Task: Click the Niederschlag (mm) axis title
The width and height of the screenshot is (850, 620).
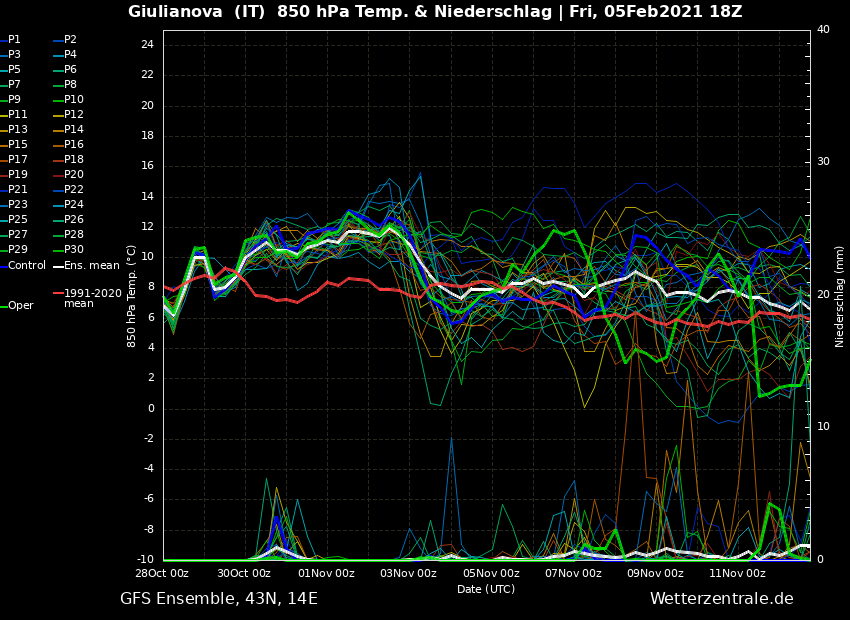Action: (840, 296)
